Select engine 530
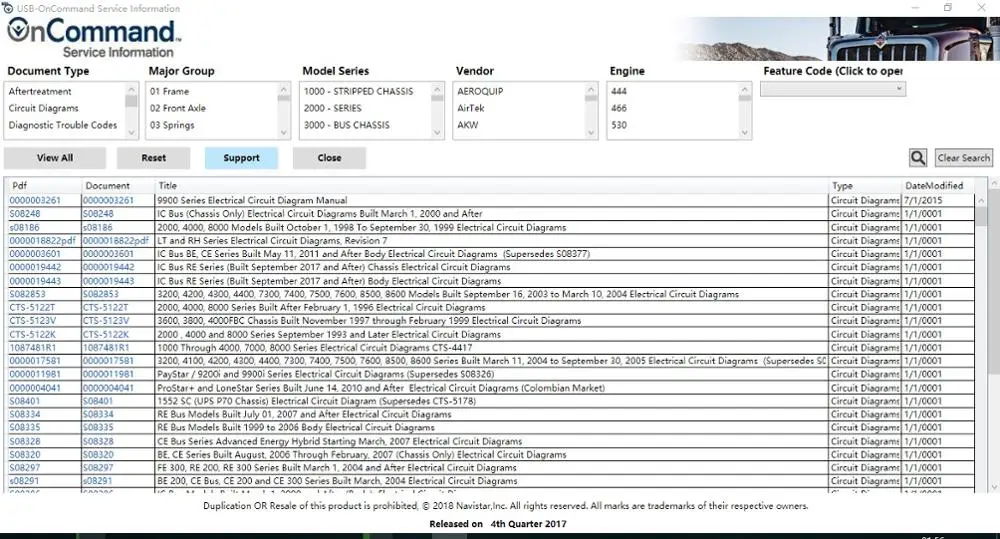Viewport: 1000px width, 539px height. click(x=619, y=125)
